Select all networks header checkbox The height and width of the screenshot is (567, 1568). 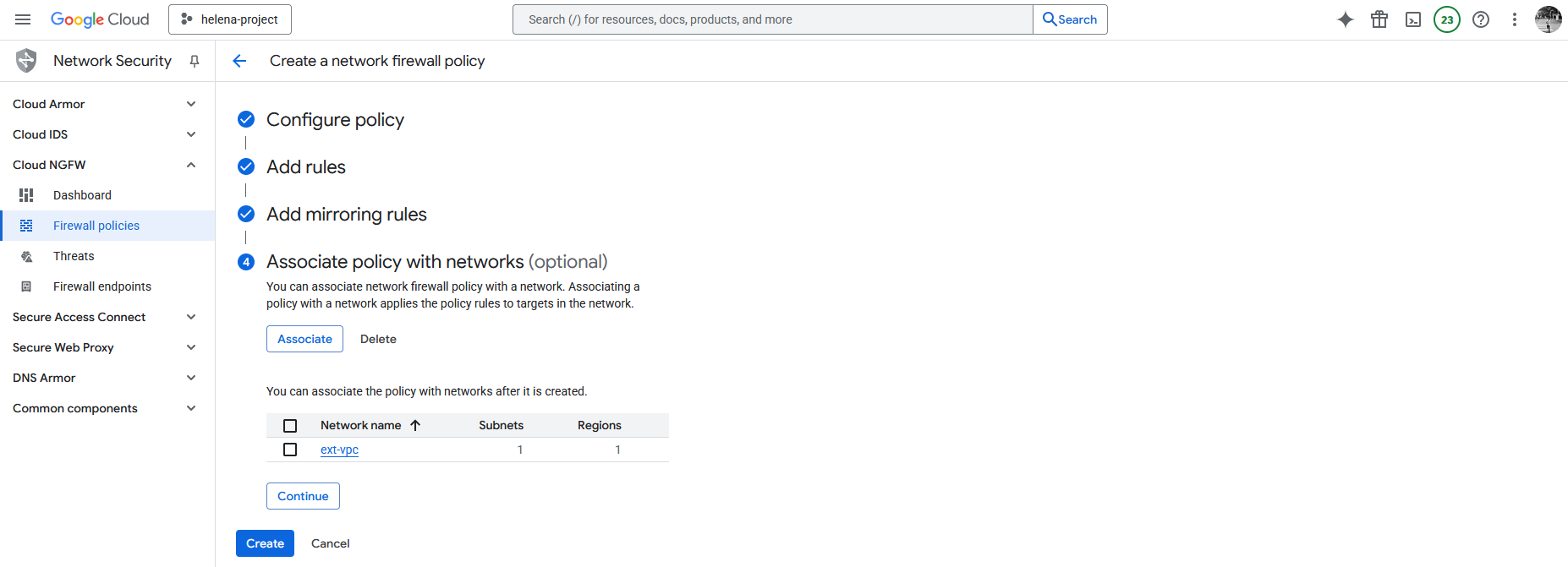coord(290,426)
